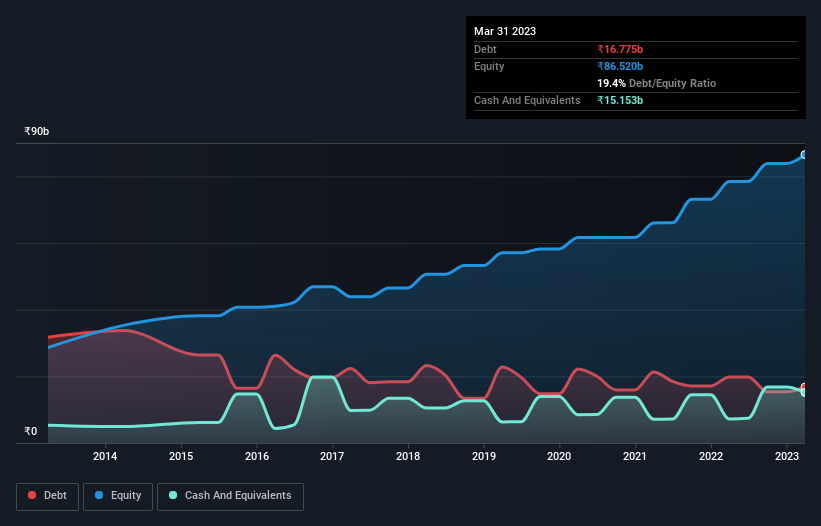The height and width of the screenshot is (526, 821).
Task: Toggle the Debt series in the legend
Action: [48, 496]
